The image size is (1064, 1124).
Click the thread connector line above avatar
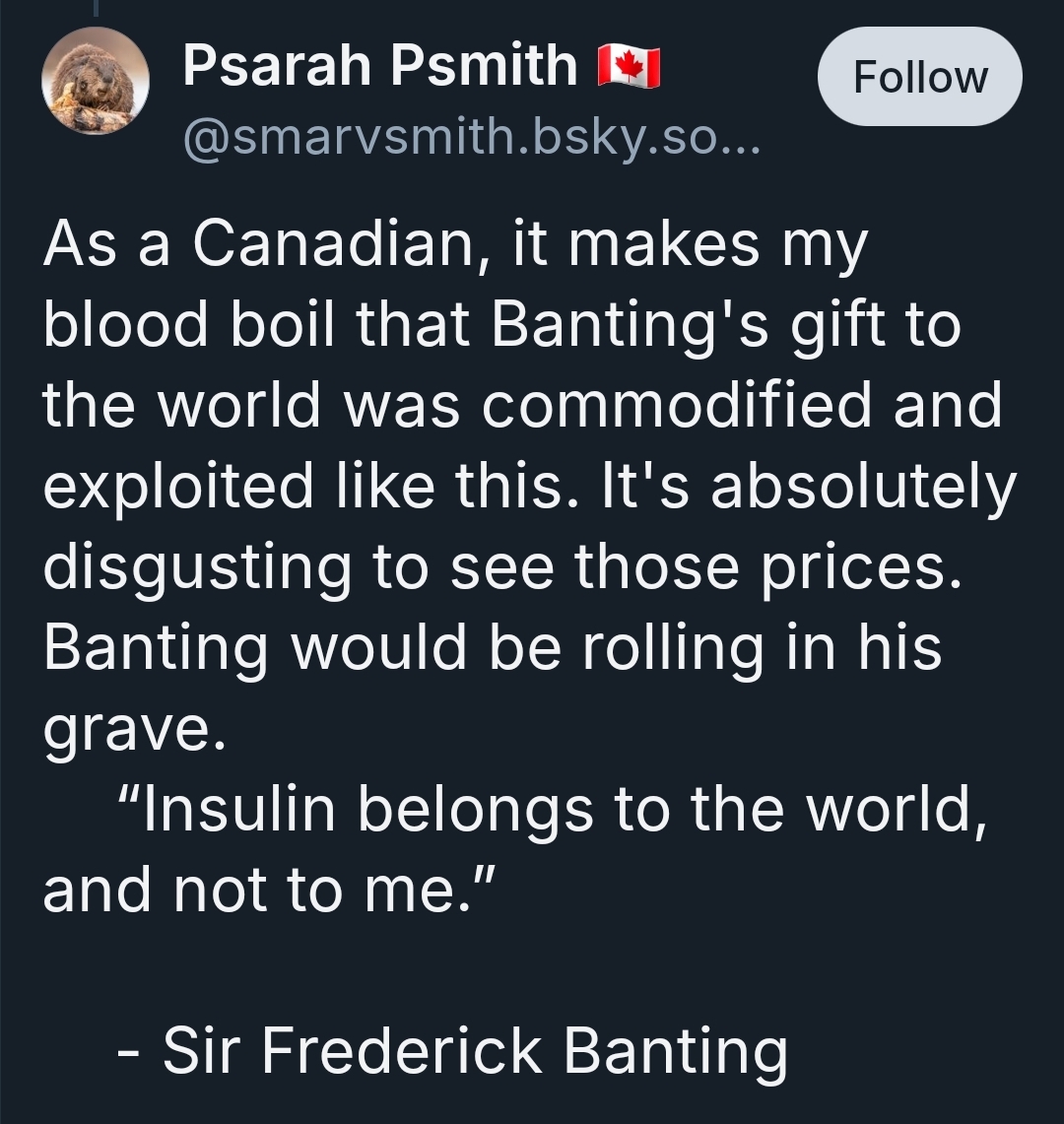pyautogui.click(x=95, y=8)
